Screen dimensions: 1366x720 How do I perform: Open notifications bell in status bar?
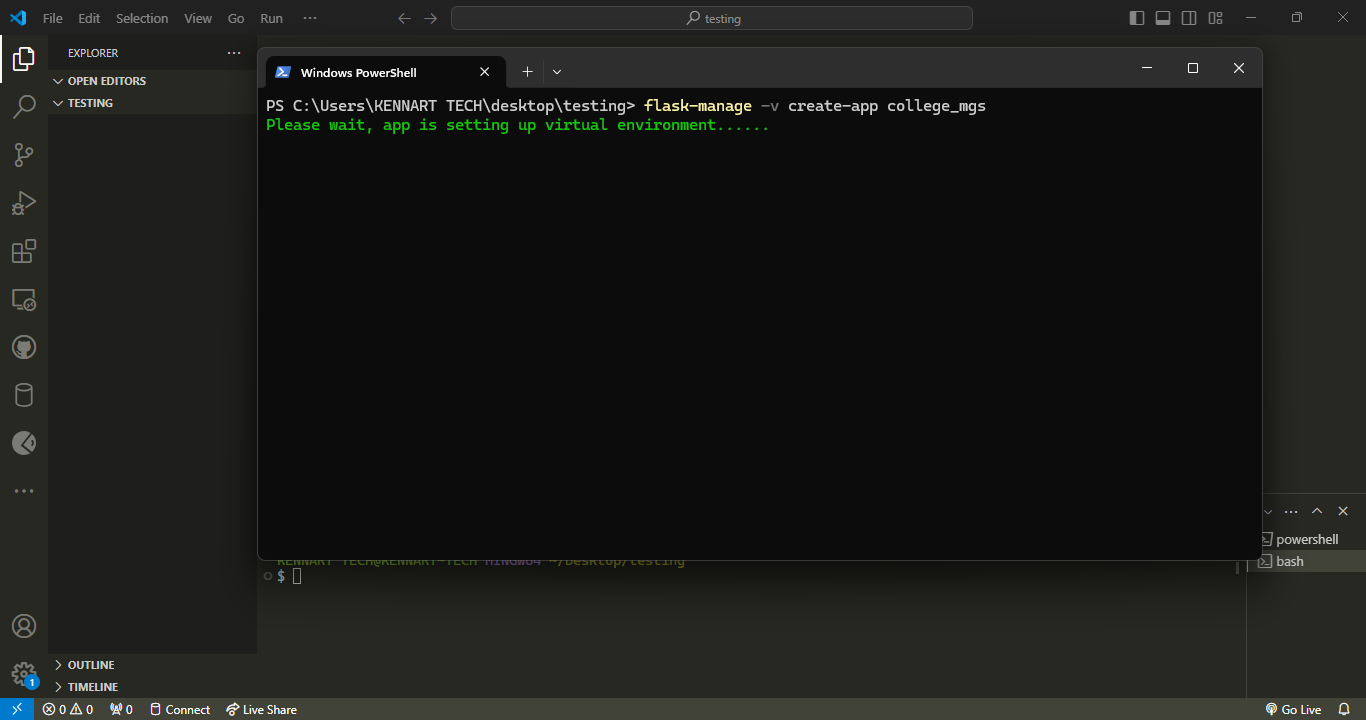coord(1344,709)
